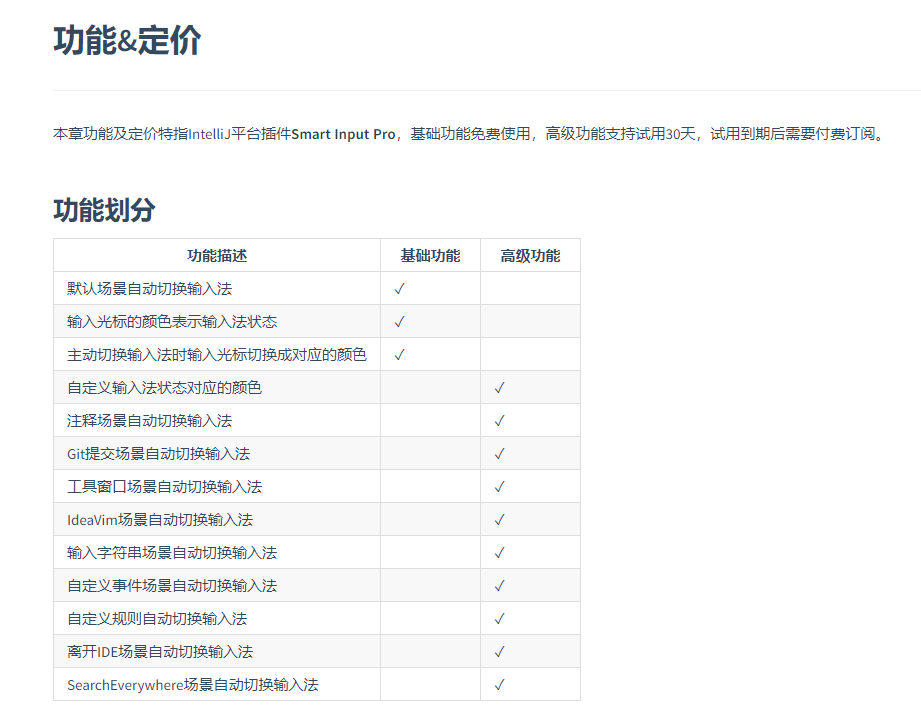The width and height of the screenshot is (921, 718).
Task: Click the checkmark in 自定义输入法状态对应的颜色 row
Action: [x=499, y=387]
